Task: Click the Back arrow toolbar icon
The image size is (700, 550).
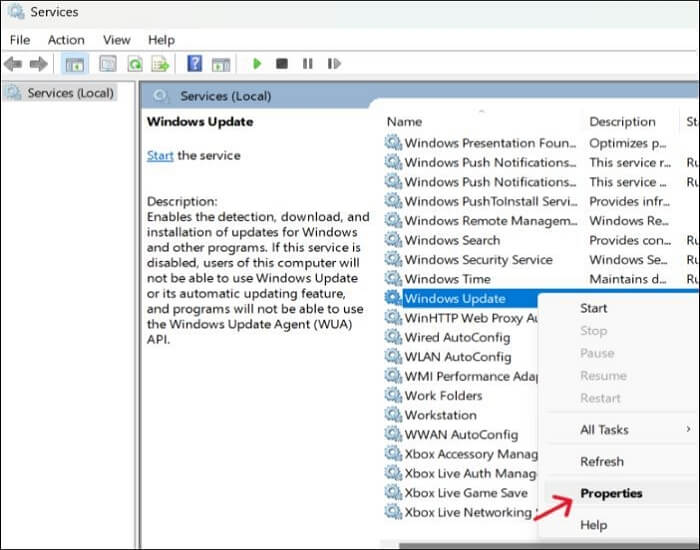Action: (x=13, y=64)
